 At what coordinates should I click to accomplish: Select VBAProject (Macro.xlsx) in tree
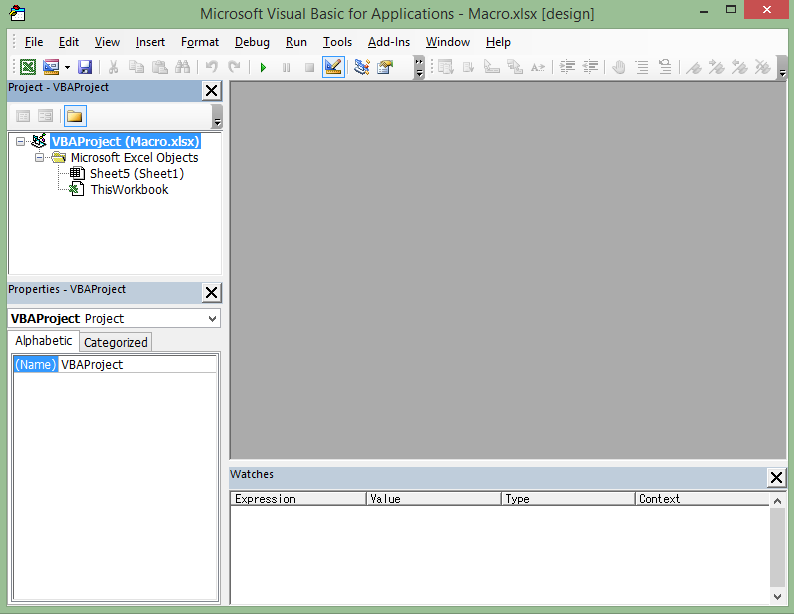[x=126, y=141]
